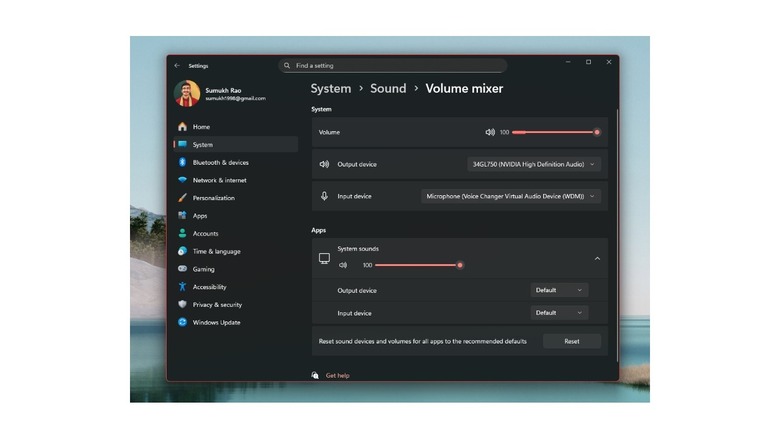Open System sounds Input device Default dropdown
The image size is (780, 438).
559,312
